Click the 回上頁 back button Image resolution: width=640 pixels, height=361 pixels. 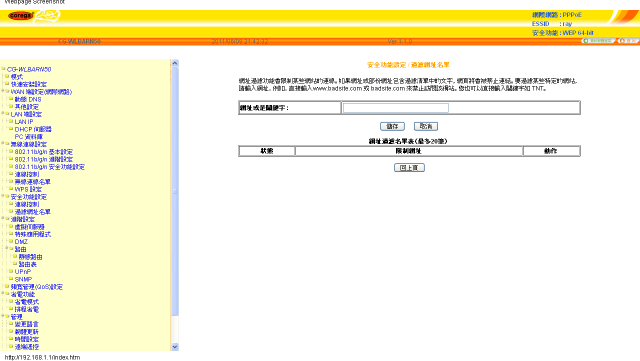[409, 167]
